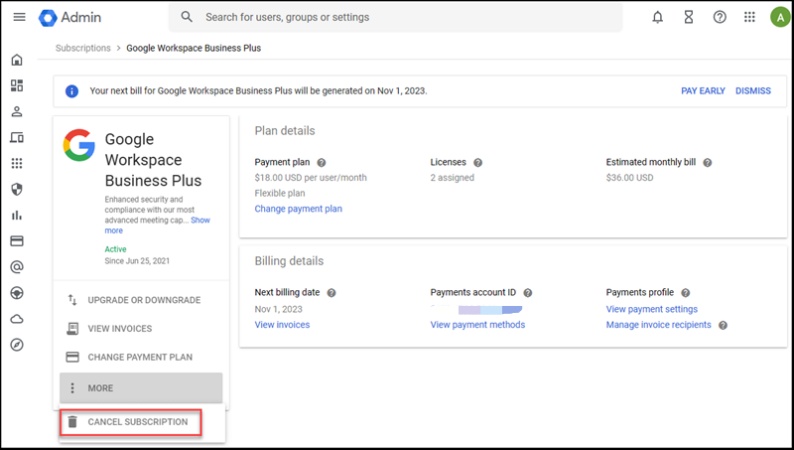Click help icon beside Manage invoice recipients
The image size is (794, 450).
coord(723,325)
